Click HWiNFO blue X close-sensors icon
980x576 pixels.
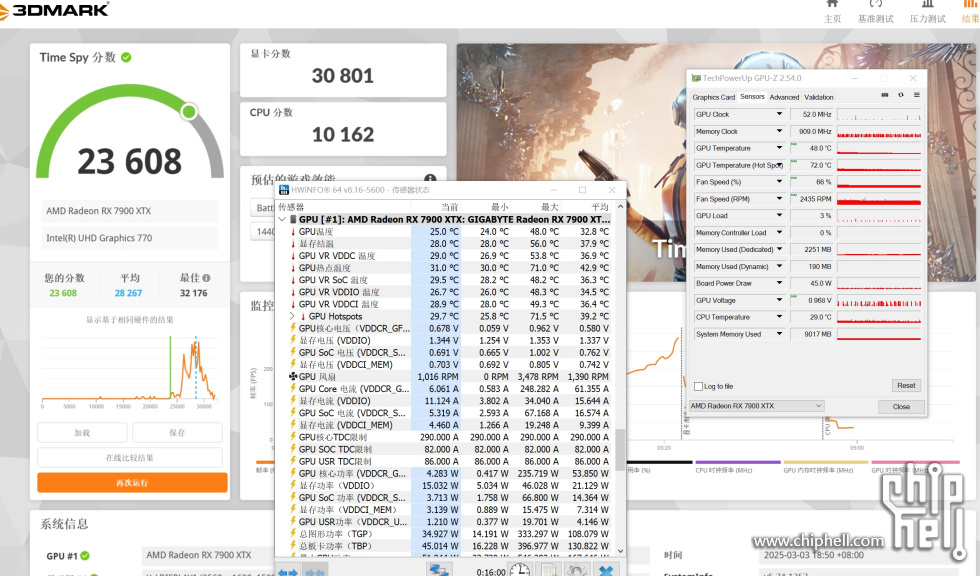(x=606, y=570)
